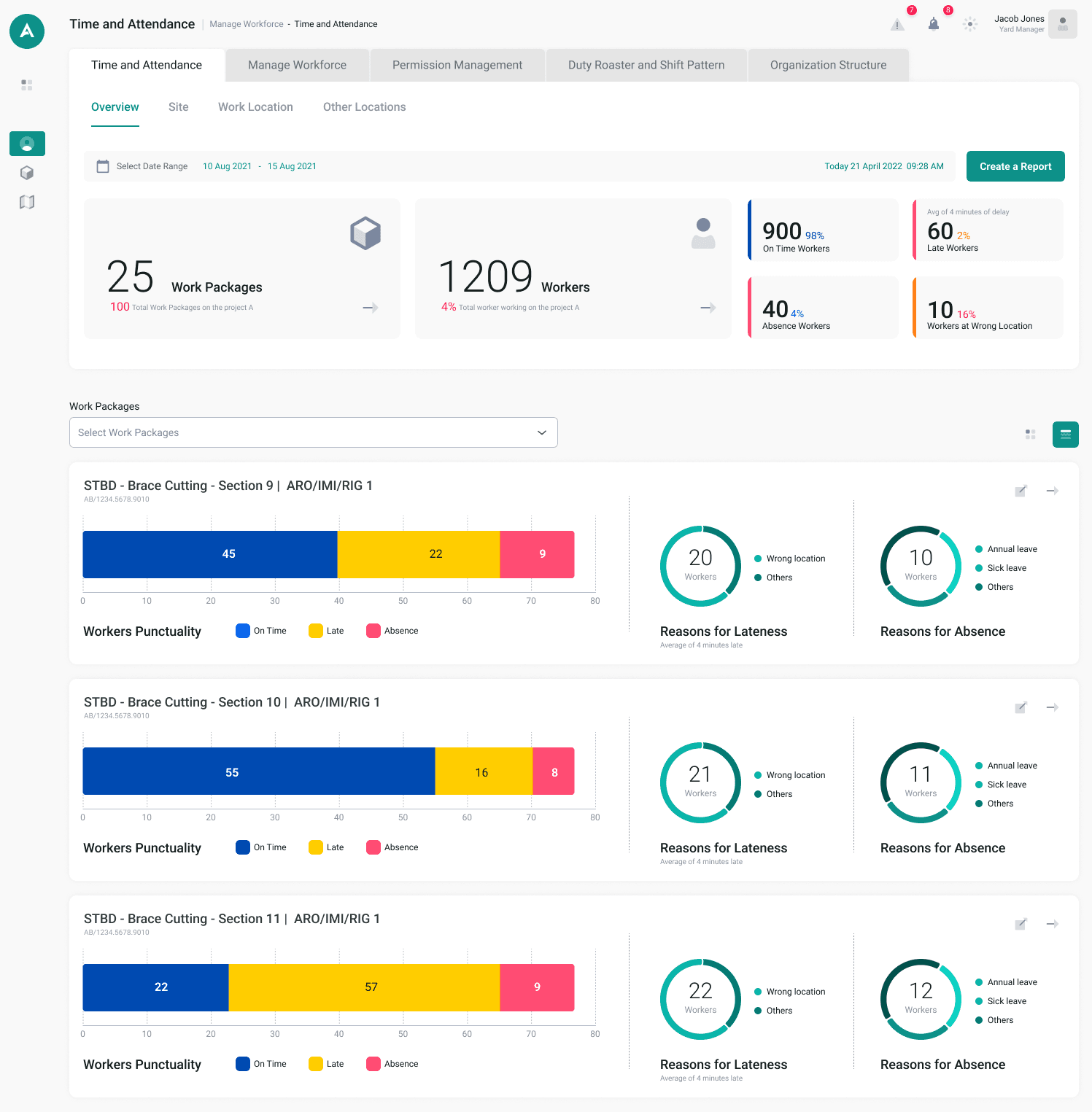This screenshot has width=1092, height=1112.
Task: Open Duty Roaster and Shift Pattern tab
Action: pyautogui.click(x=646, y=65)
